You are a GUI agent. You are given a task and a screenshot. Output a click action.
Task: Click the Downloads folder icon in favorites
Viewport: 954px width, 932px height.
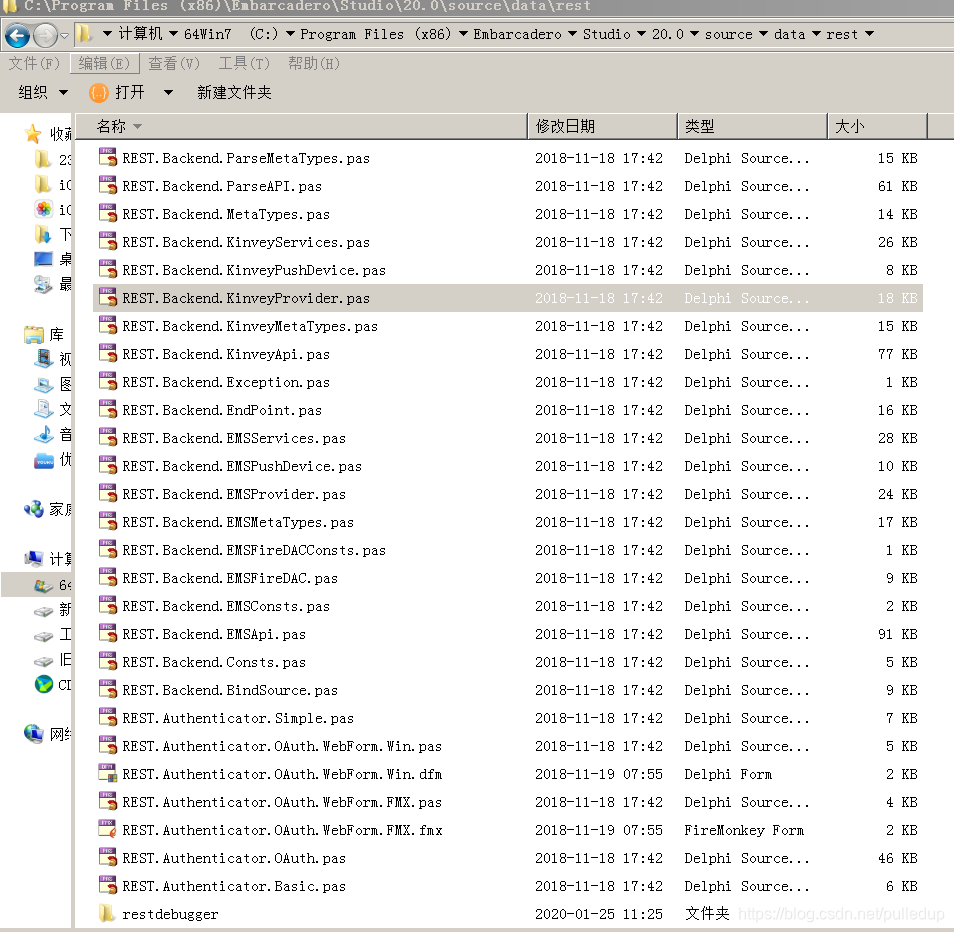44,234
